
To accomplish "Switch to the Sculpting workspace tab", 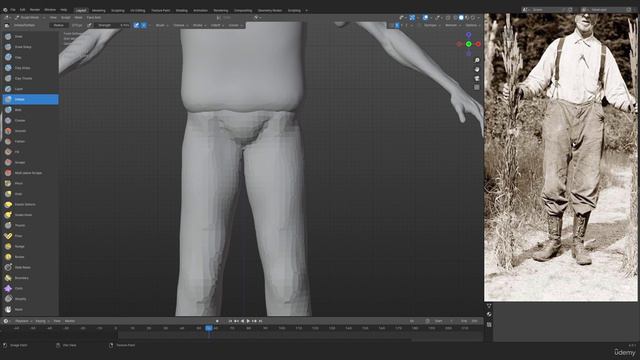I will tap(118, 10).
